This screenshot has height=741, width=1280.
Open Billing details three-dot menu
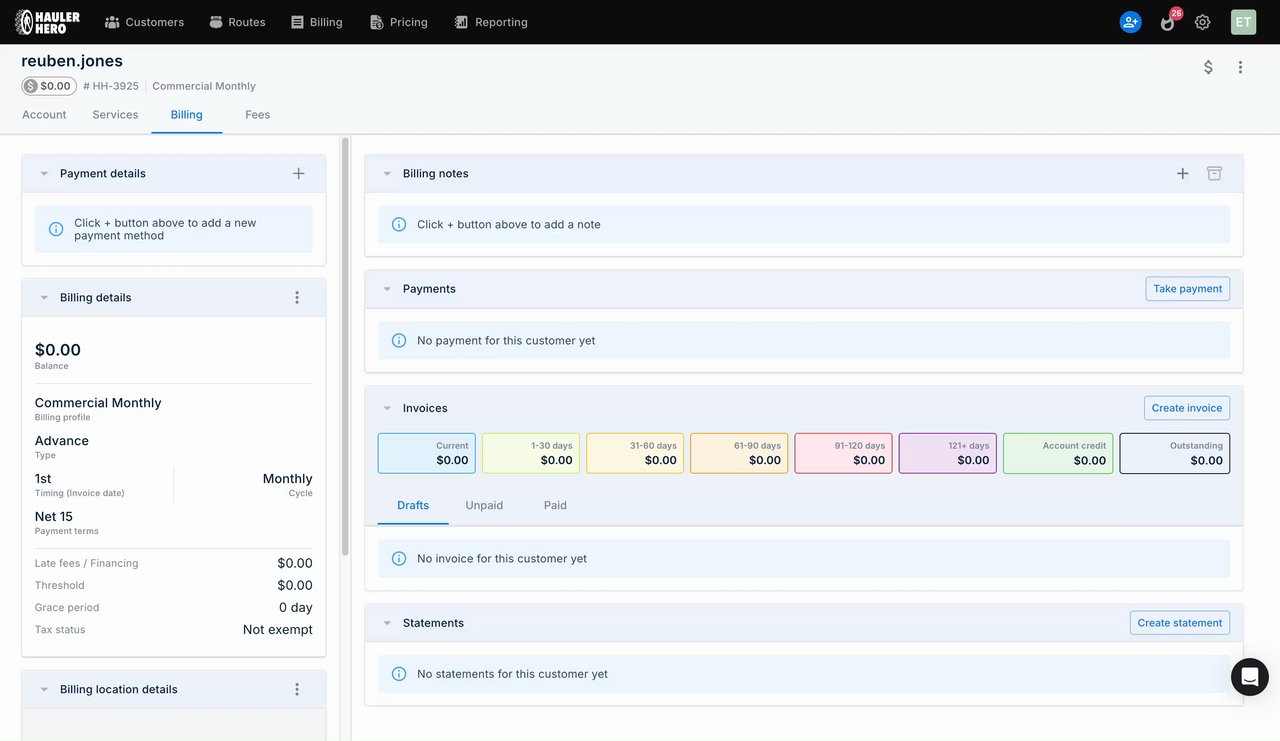pos(297,297)
